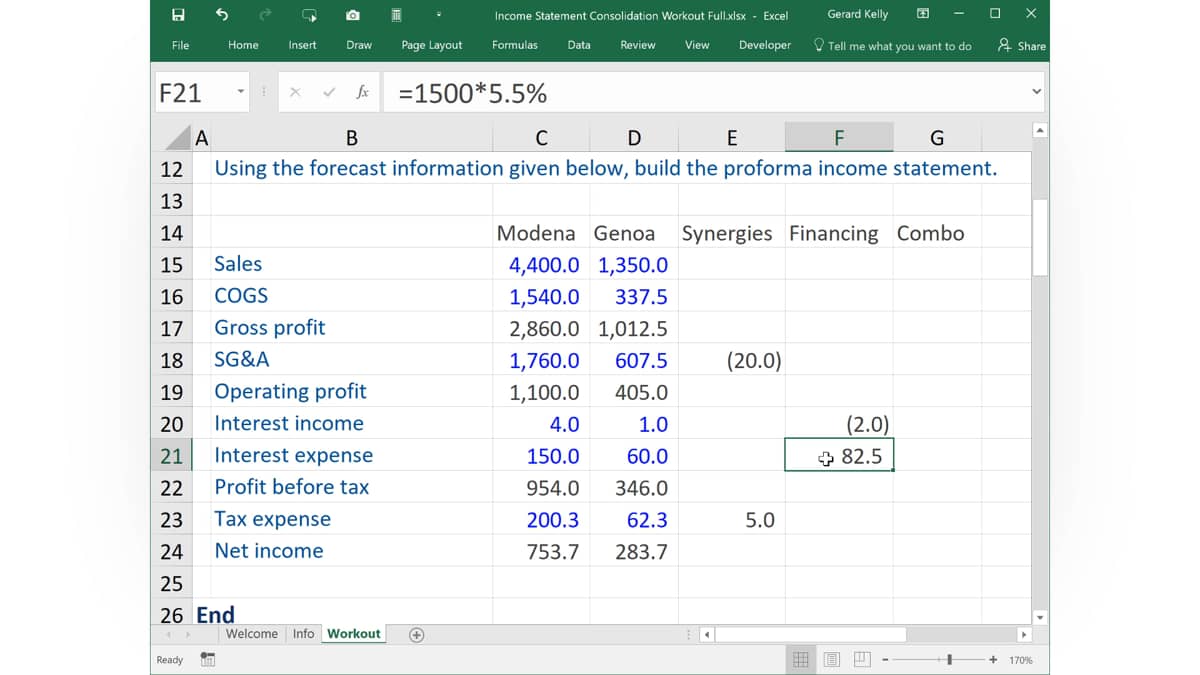Viewport: 1200px width, 675px height.
Task: Click the Save icon in quick access toolbar
Action: pos(178,15)
